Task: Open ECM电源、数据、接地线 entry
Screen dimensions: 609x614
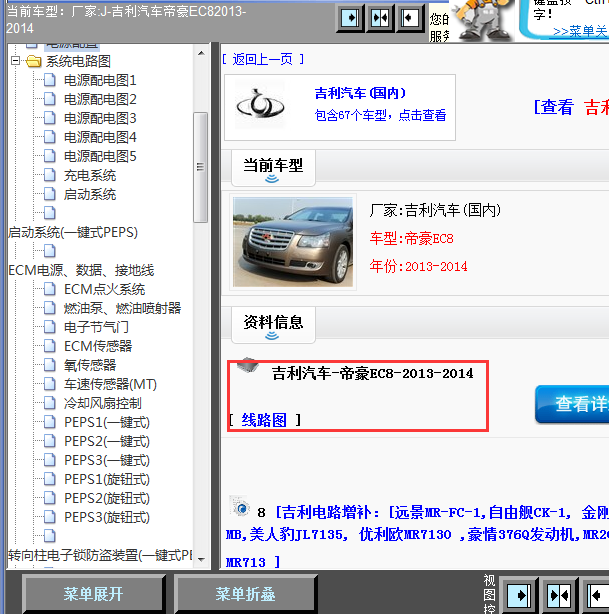Action: coord(81,270)
